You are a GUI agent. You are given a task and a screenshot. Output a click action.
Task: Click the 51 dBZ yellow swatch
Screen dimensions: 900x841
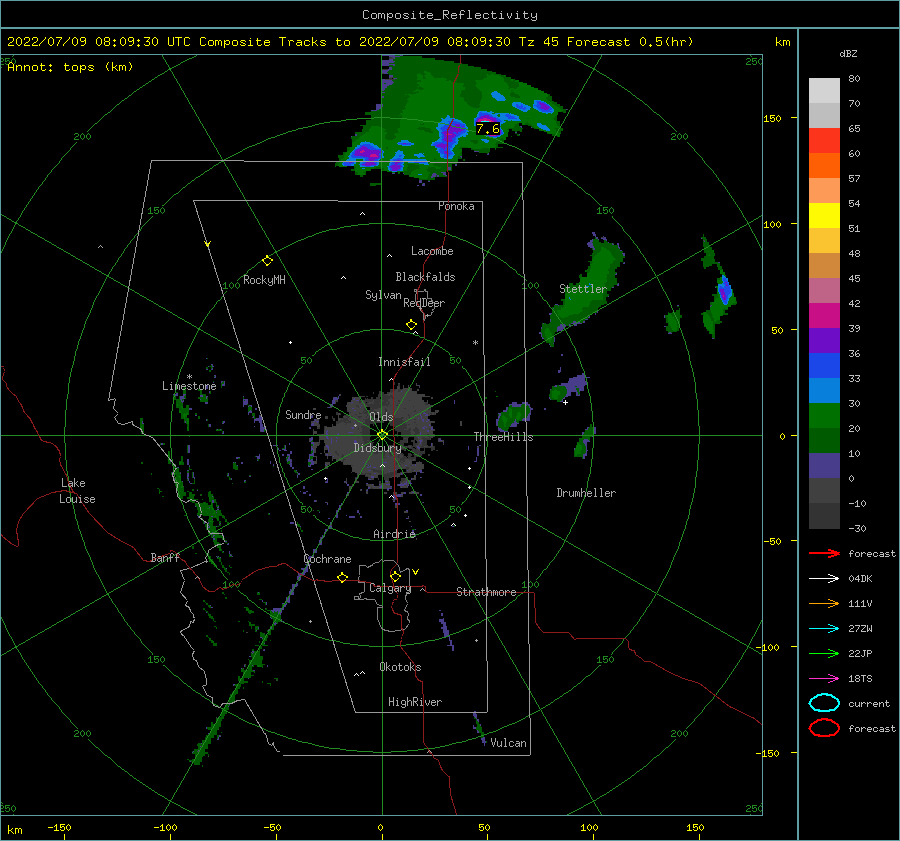[x=824, y=215]
